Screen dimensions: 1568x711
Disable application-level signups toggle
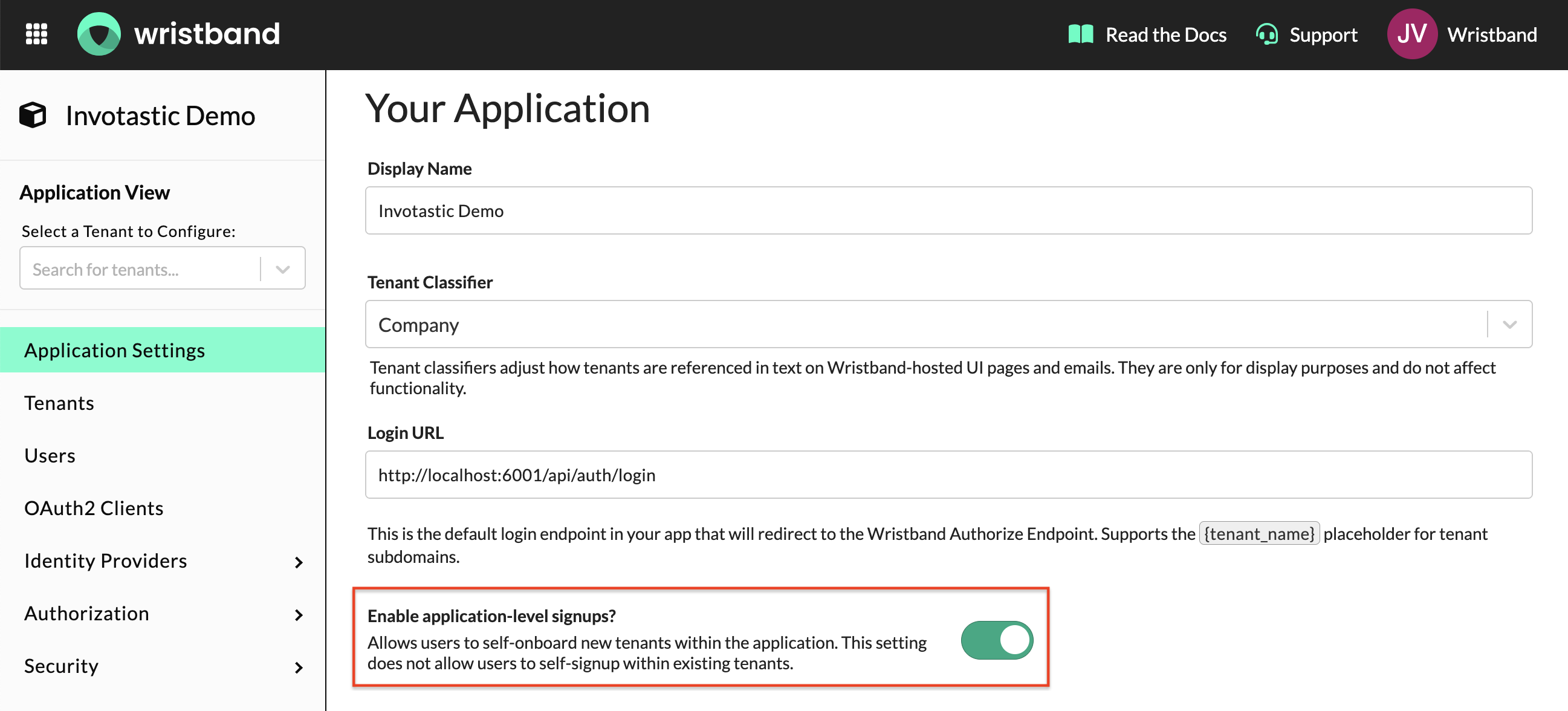(x=996, y=640)
